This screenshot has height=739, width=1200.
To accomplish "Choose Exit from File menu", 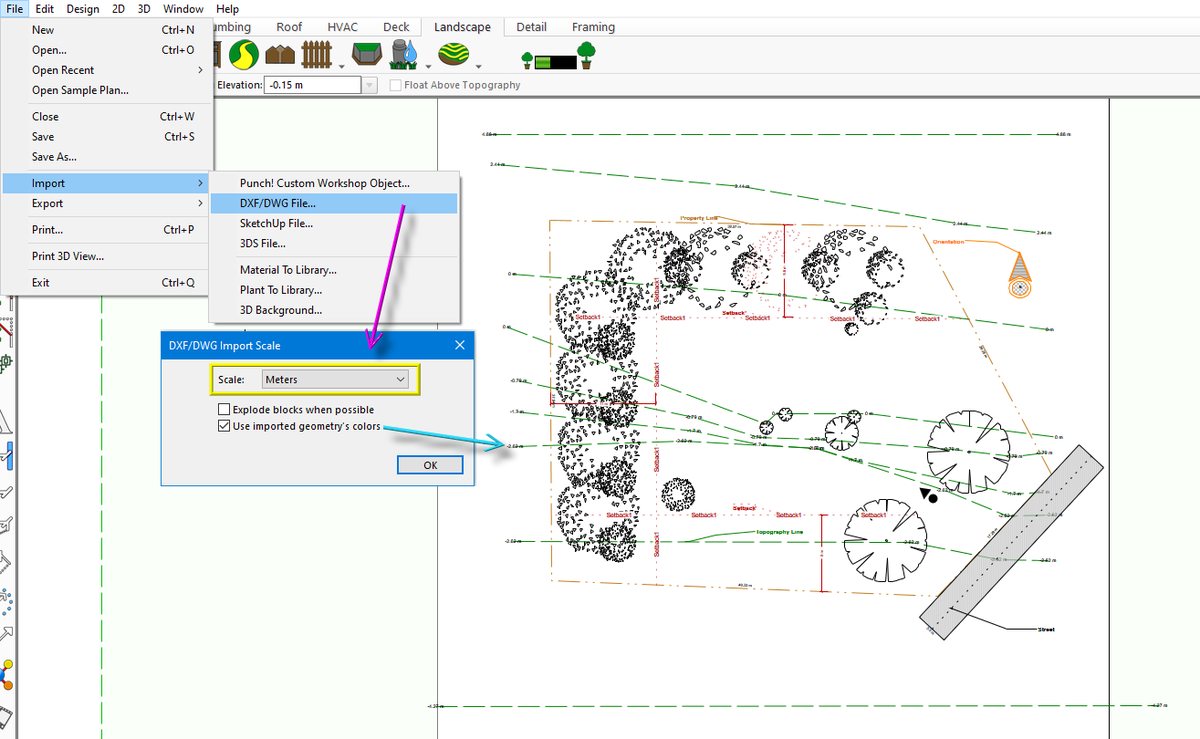I will [x=106, y=282].
